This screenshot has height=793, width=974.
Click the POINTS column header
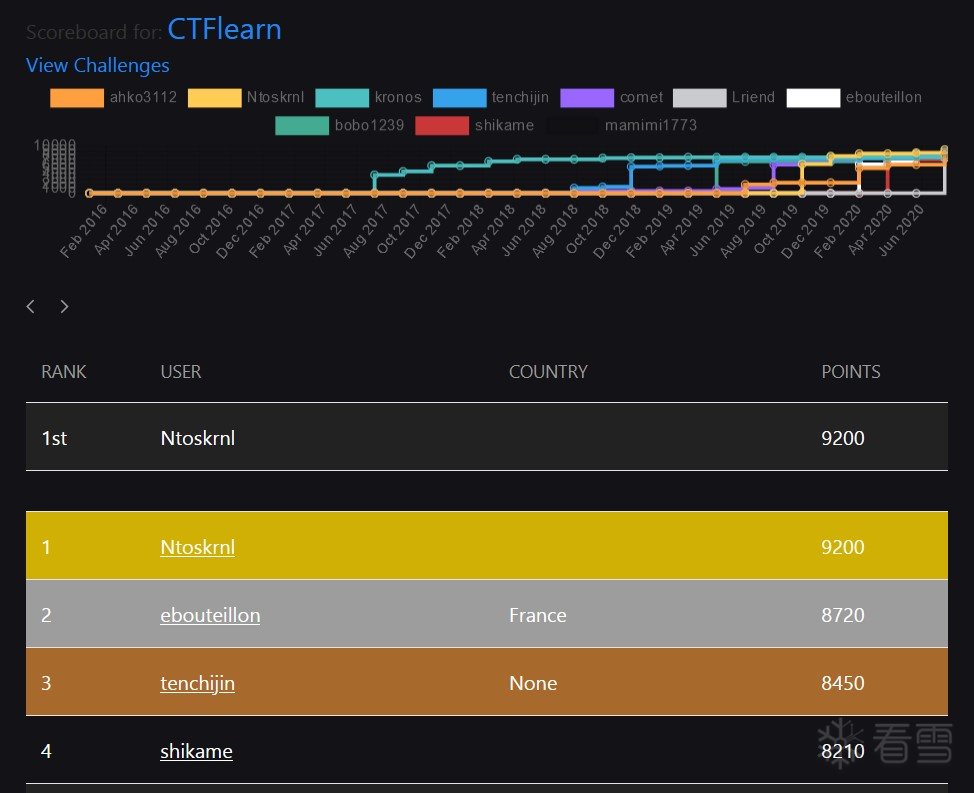[850, 371]
